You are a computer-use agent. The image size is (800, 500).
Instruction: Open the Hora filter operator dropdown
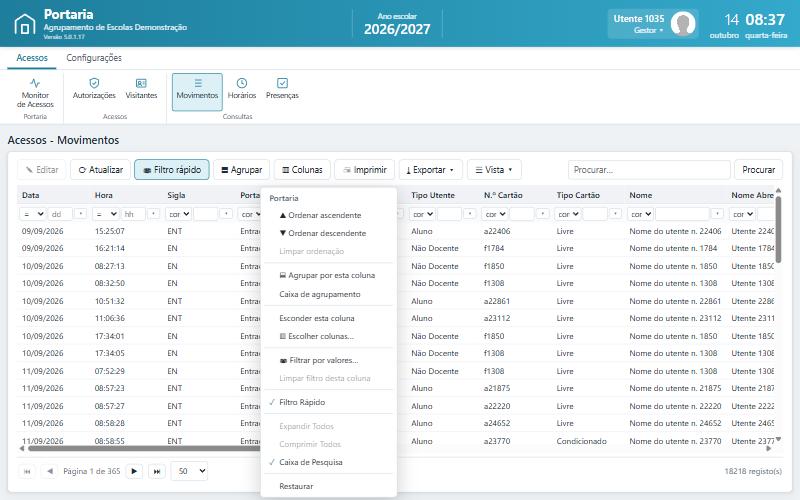[106, 214]
